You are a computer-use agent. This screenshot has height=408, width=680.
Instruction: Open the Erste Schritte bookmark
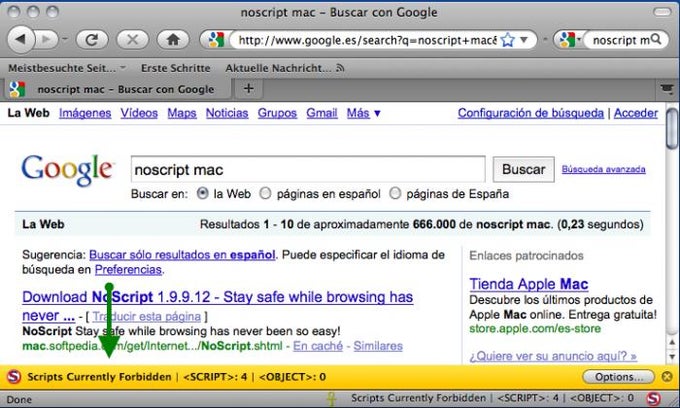(x=175, y=68)
